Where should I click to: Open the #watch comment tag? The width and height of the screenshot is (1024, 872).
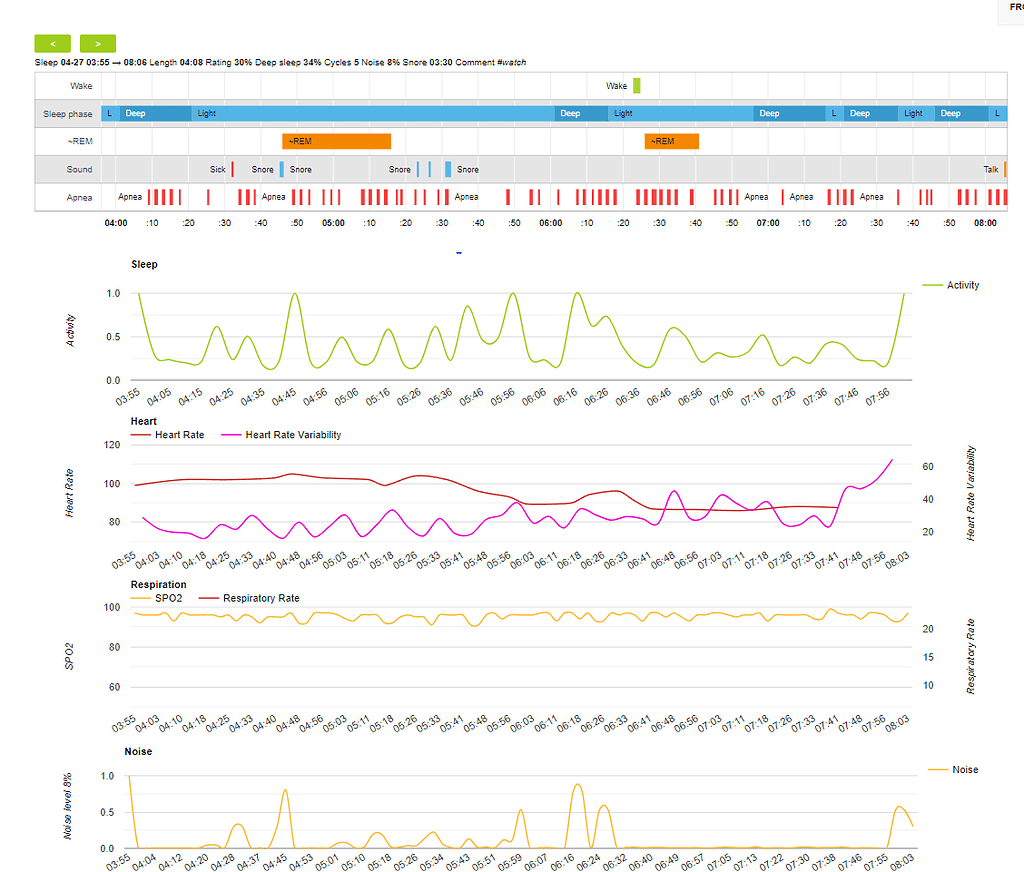511,63
